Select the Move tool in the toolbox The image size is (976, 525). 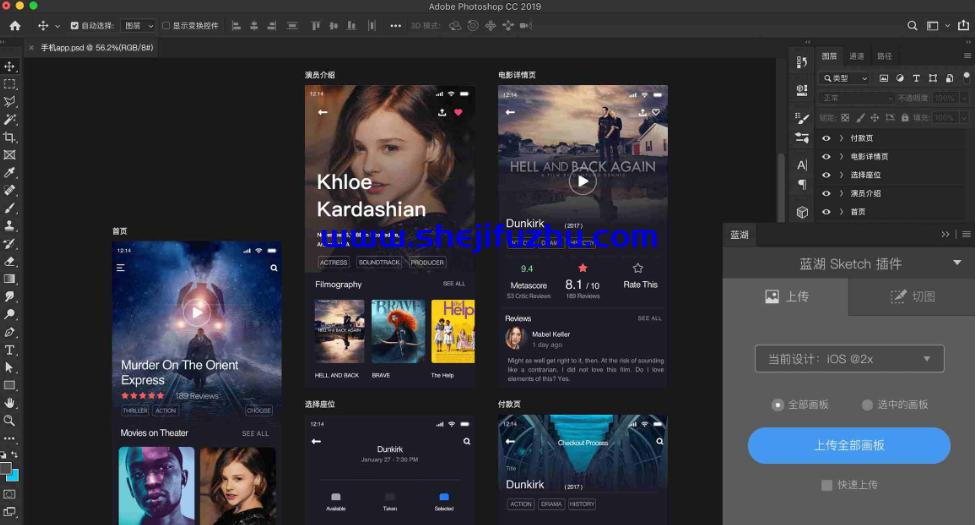pos(9,66)
